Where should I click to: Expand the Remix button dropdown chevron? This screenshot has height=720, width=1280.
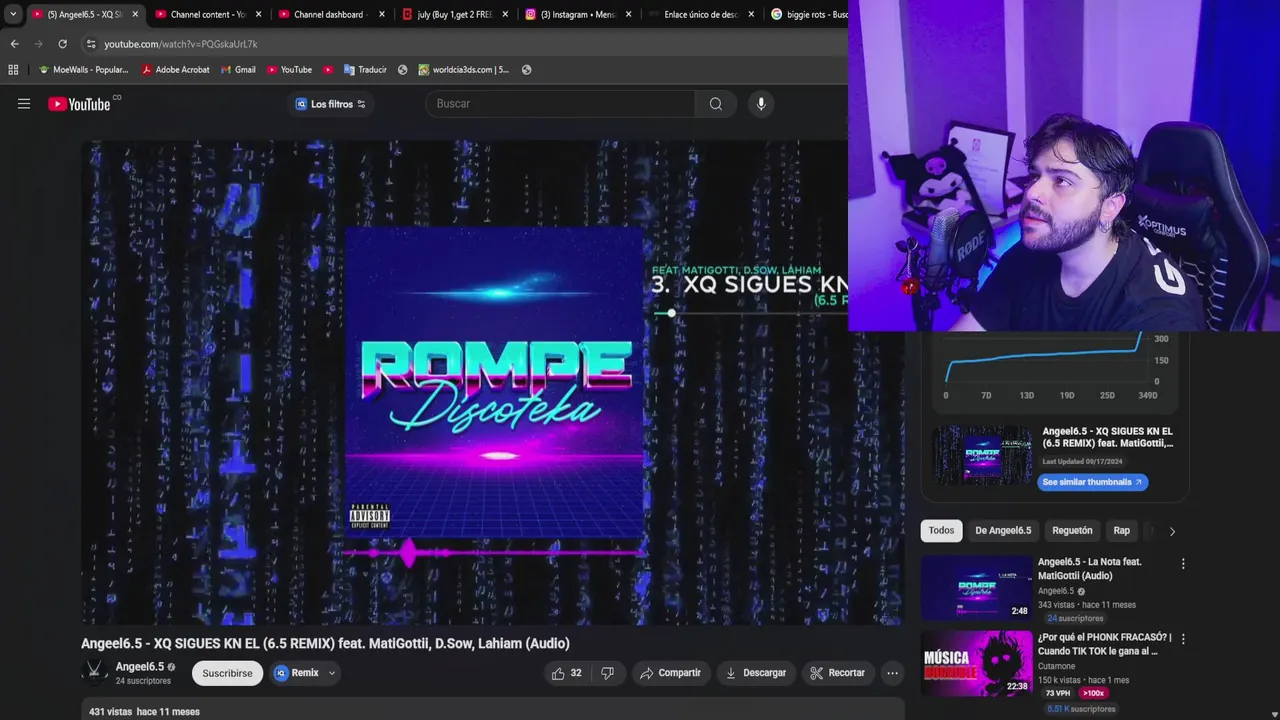tap(332, 673)
